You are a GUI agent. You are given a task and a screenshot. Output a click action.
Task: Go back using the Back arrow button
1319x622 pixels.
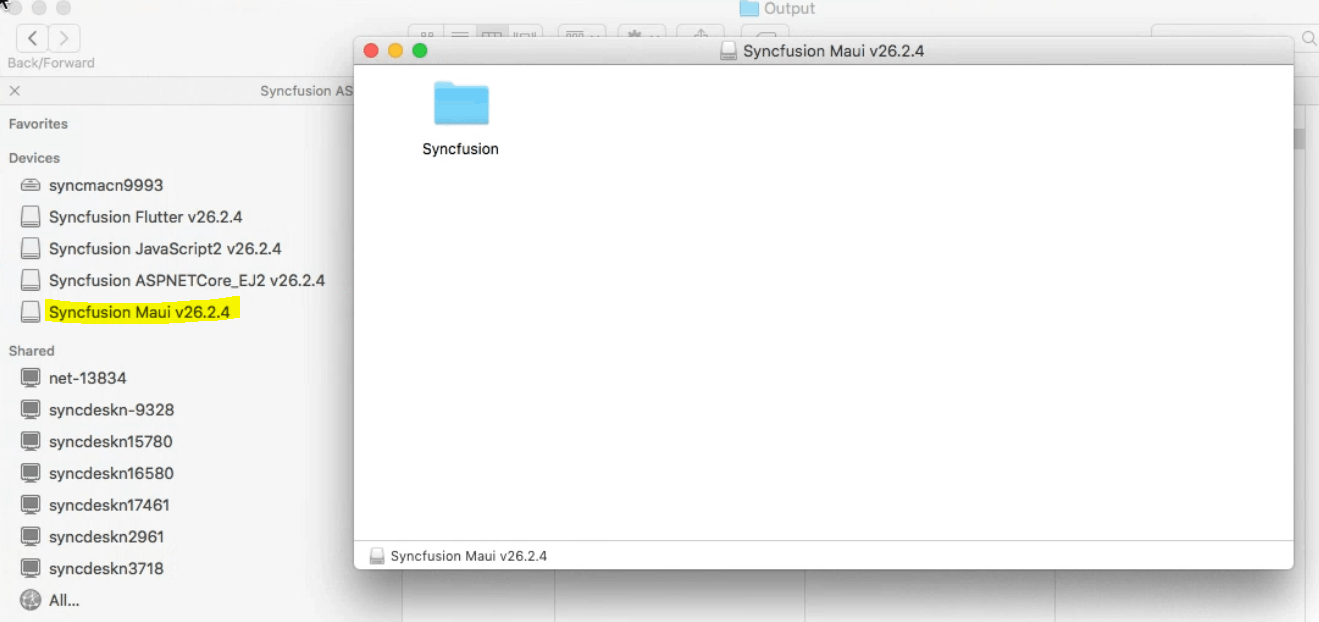click(33, 38)
